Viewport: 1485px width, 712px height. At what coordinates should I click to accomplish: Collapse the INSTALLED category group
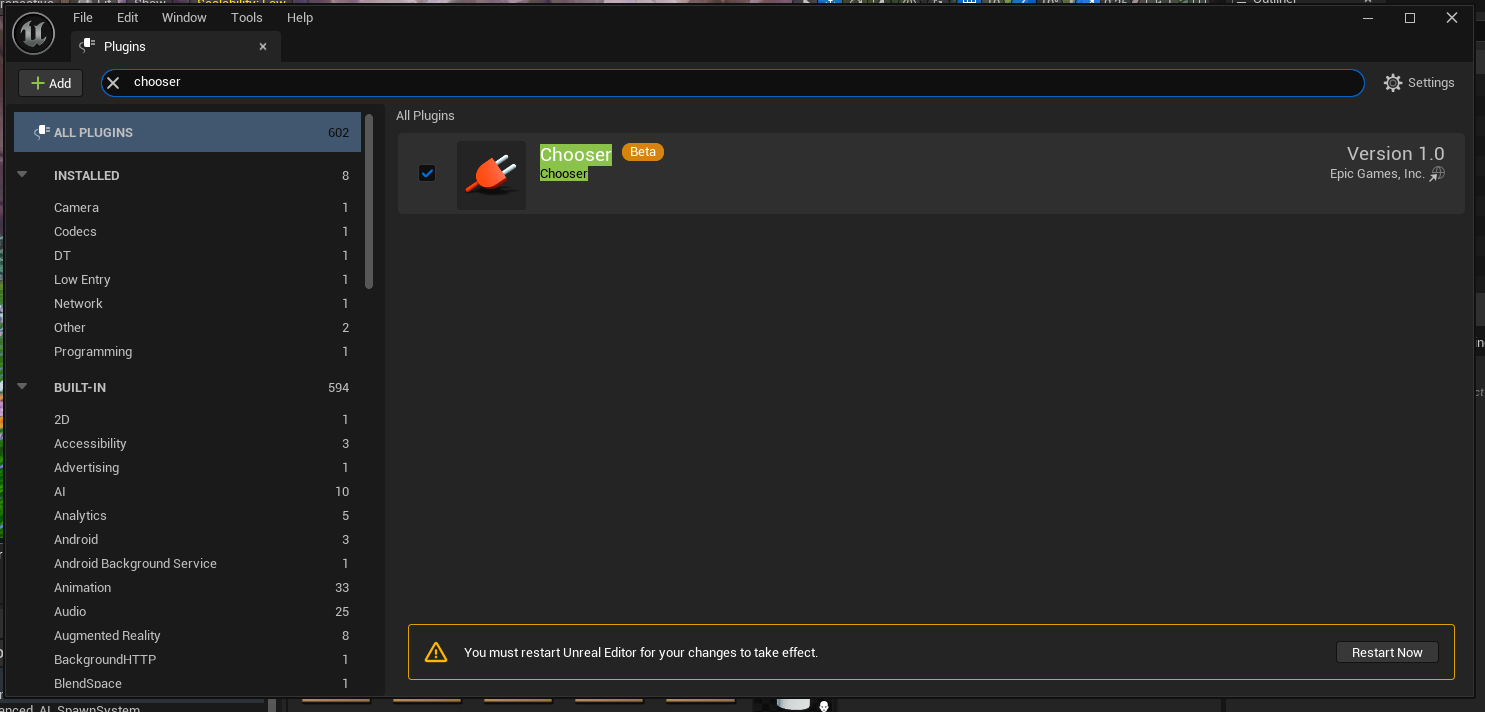22,175
